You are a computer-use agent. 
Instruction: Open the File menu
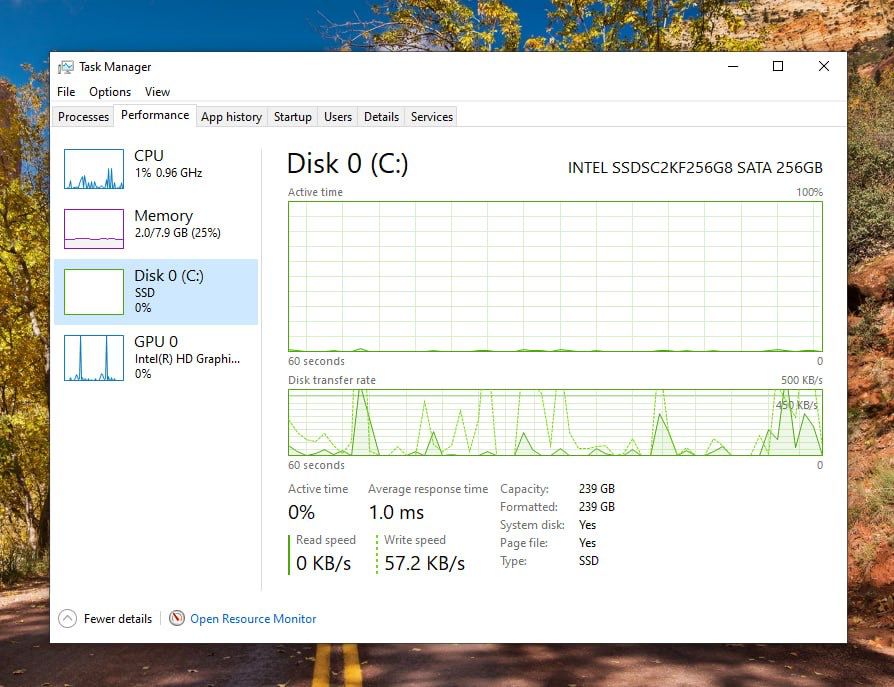coord(66,92)
